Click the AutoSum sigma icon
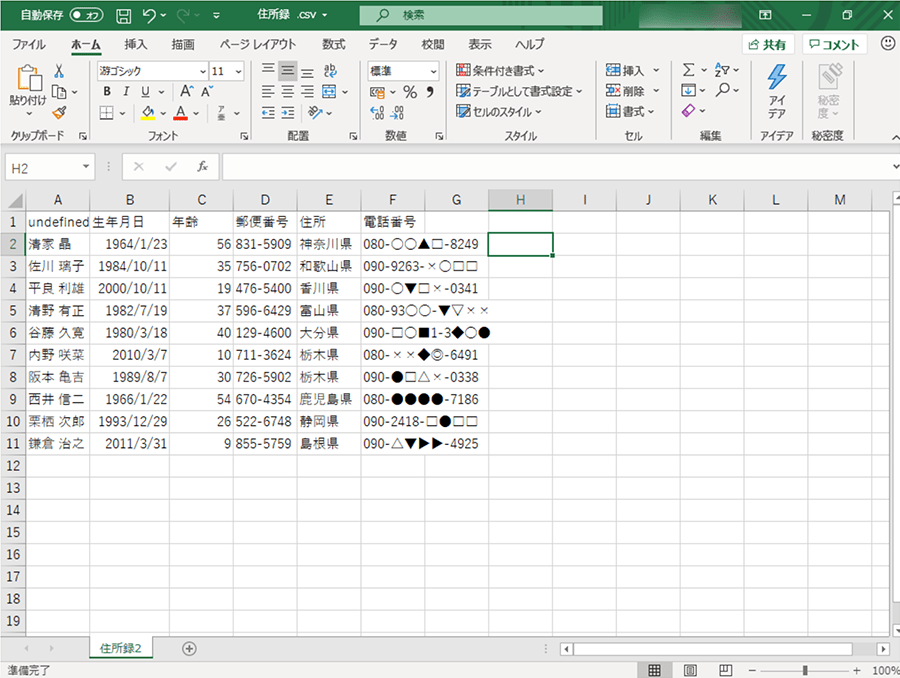Viewport: 900px width, 678px height. [x=688, y=71]
